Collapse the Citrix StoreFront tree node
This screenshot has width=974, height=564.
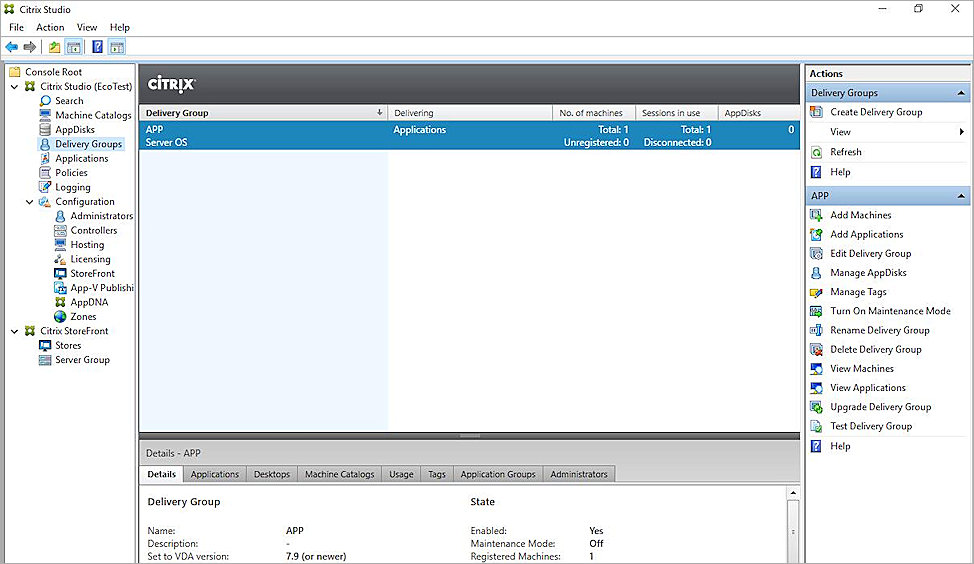[14, 331]
